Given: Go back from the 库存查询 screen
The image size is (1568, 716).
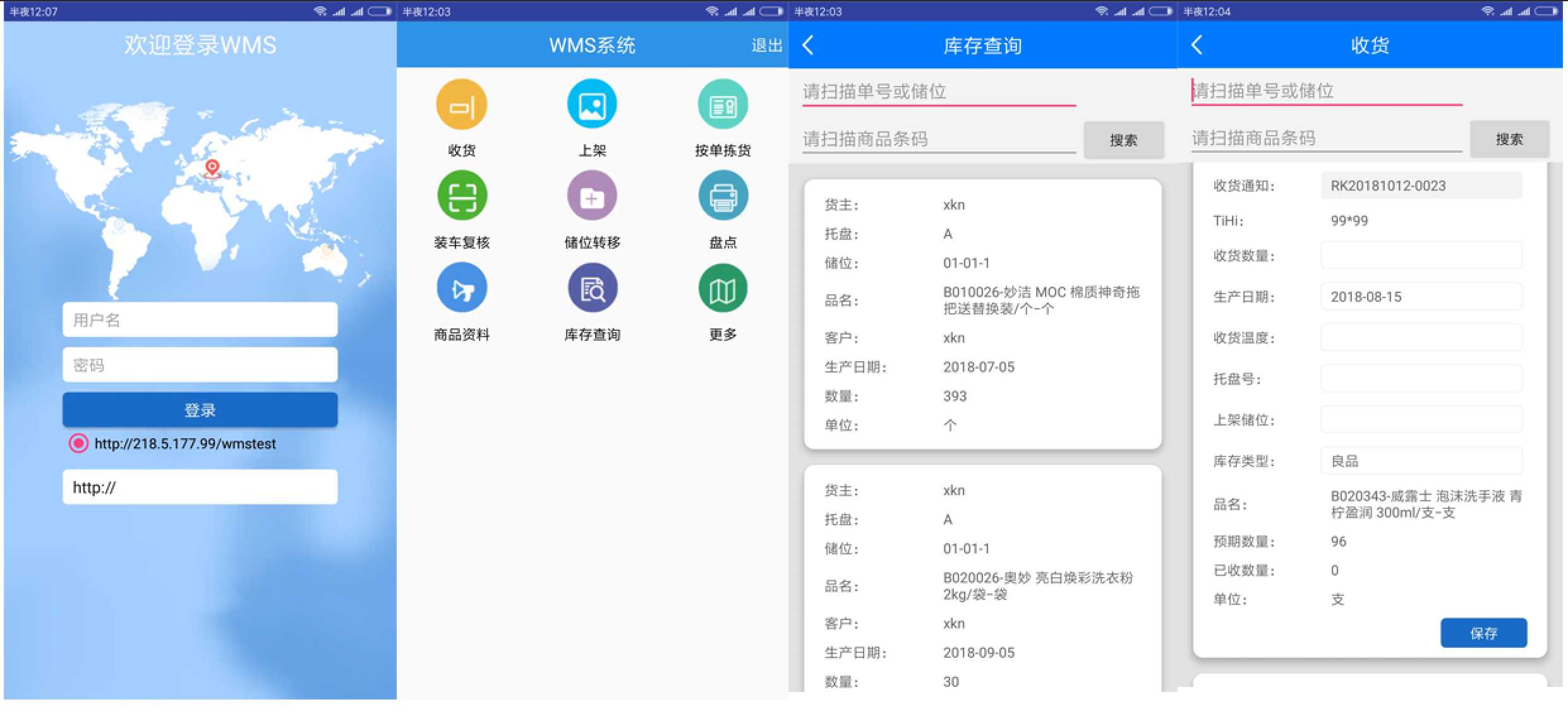Looking at the screenshot, I should pyautogui.click(x=808, y=45).
